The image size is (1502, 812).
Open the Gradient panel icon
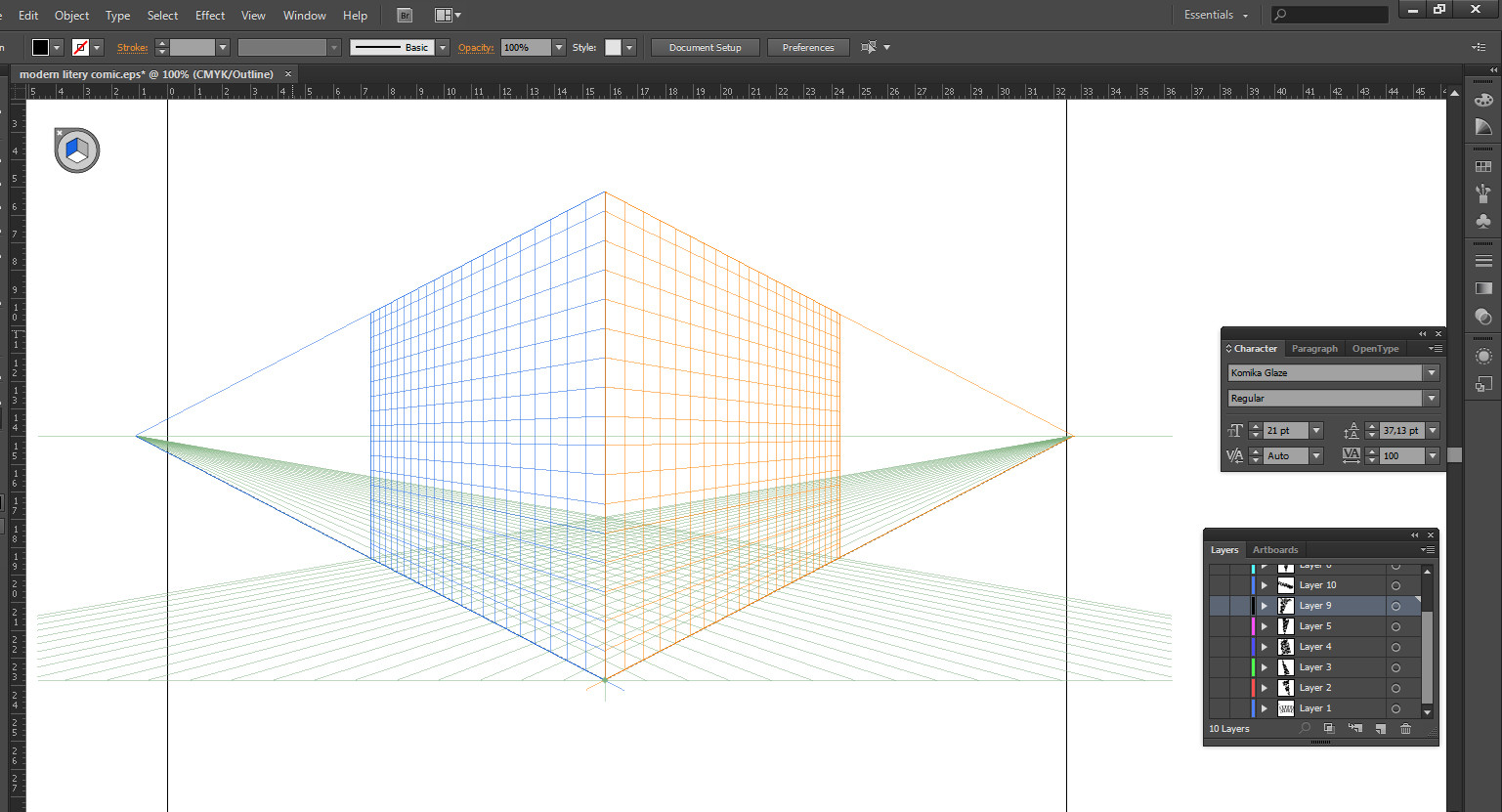coord(1483,289)
